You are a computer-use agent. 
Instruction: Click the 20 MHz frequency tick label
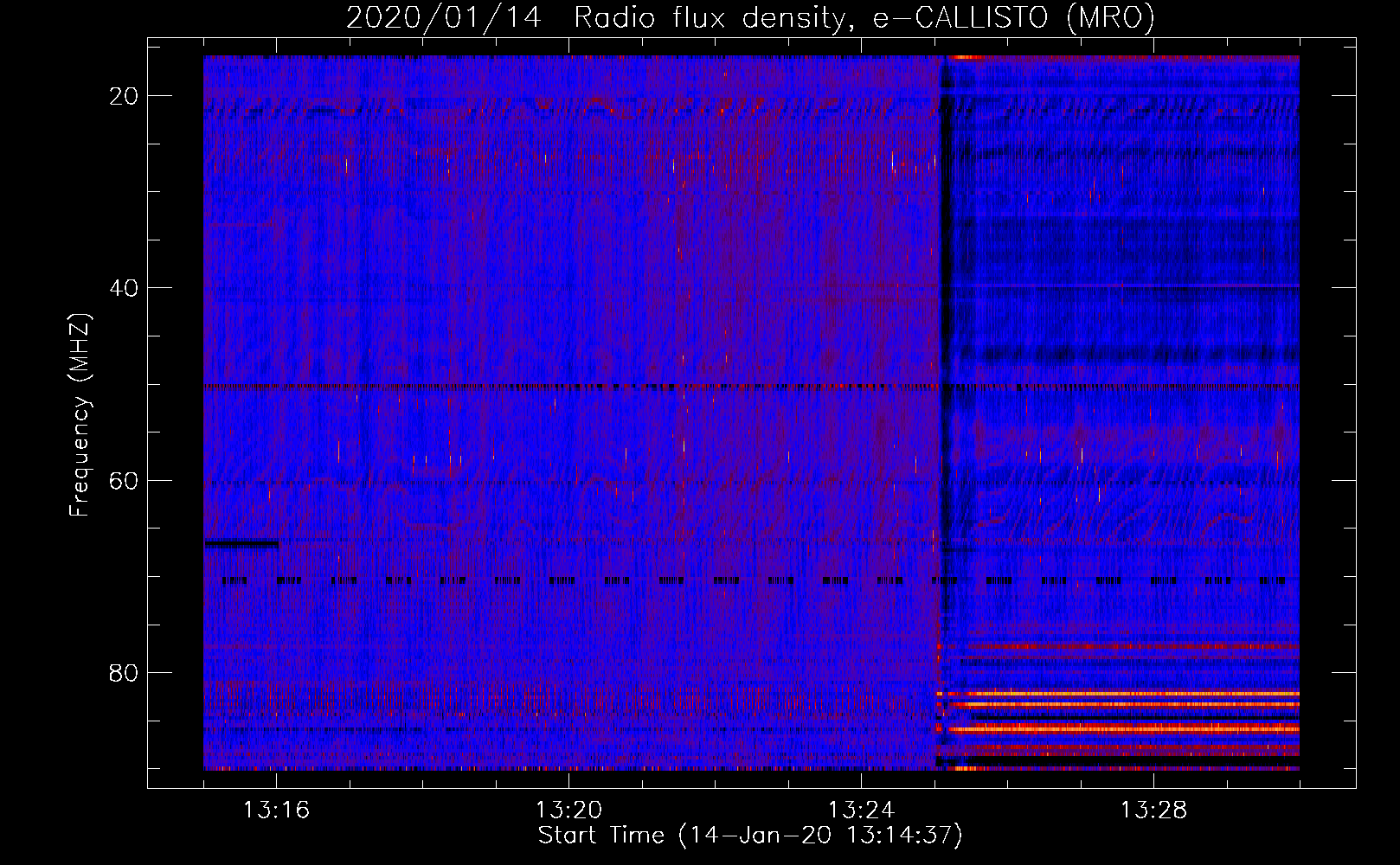pos(124,96)
